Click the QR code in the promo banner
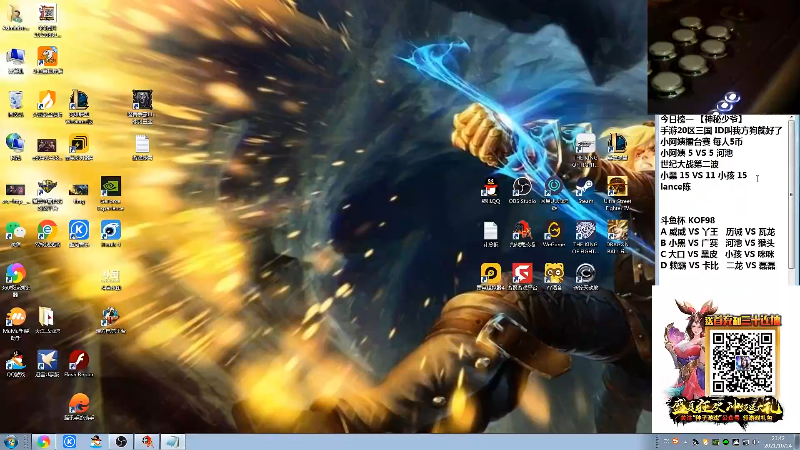Image resolution: width=800 pixels, height=450 pixels. tap(742, 363)
